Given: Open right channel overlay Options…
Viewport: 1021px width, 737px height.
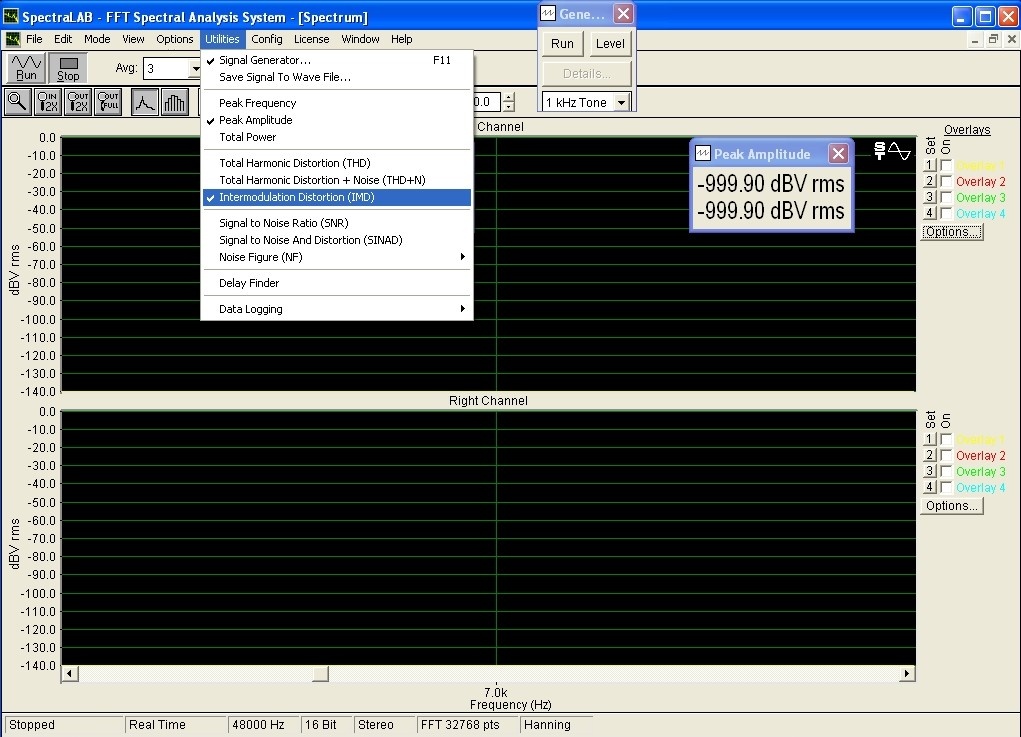Looking at the screenshot, I should click(x=951, y=506).
